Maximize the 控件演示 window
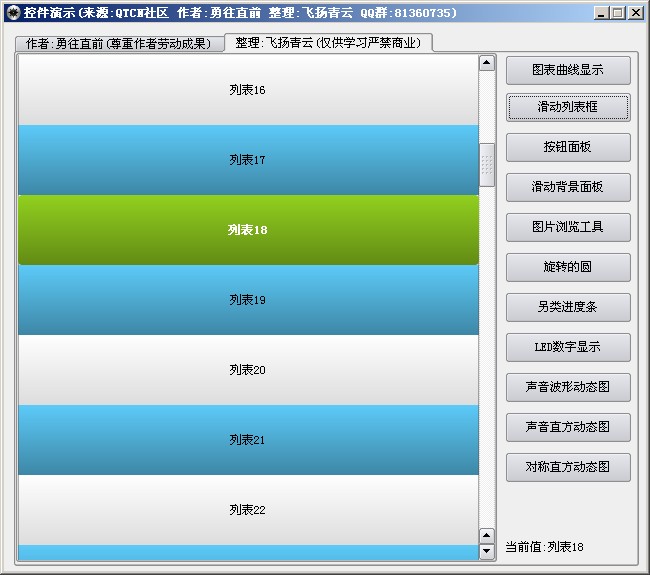Viewport: 650px width, 575px height. click(x=618, y=13)
